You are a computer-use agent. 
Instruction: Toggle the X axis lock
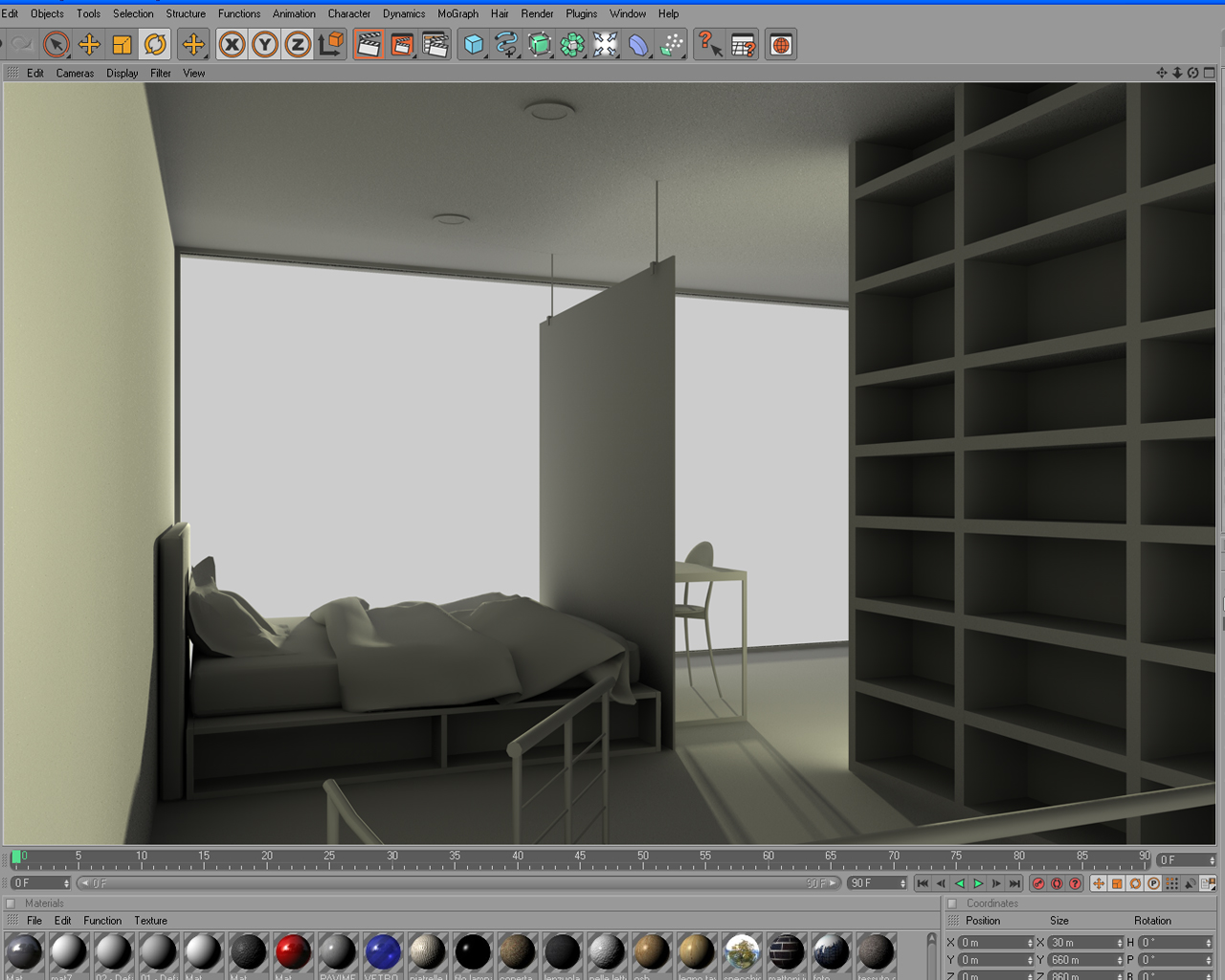232,44
